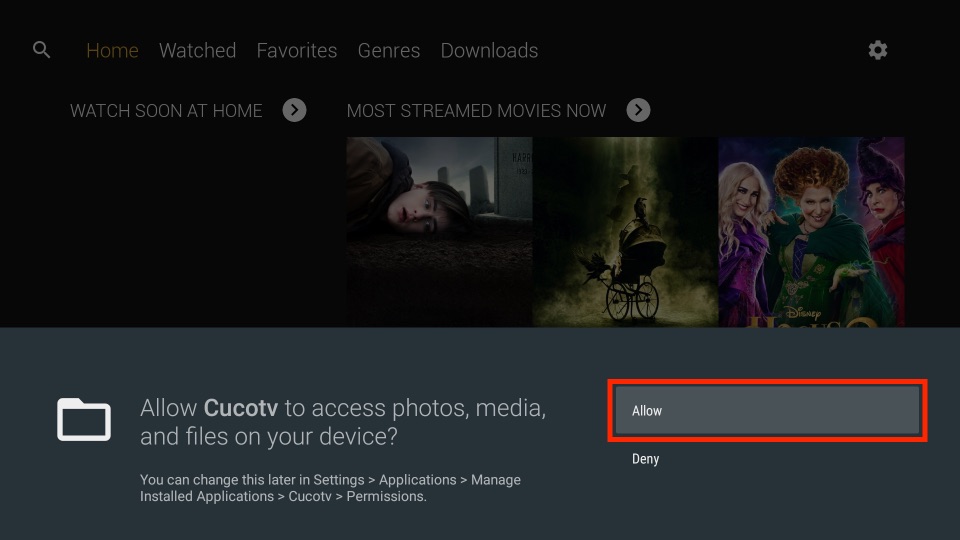Open the Watched tab

click(x=197, y=50)
